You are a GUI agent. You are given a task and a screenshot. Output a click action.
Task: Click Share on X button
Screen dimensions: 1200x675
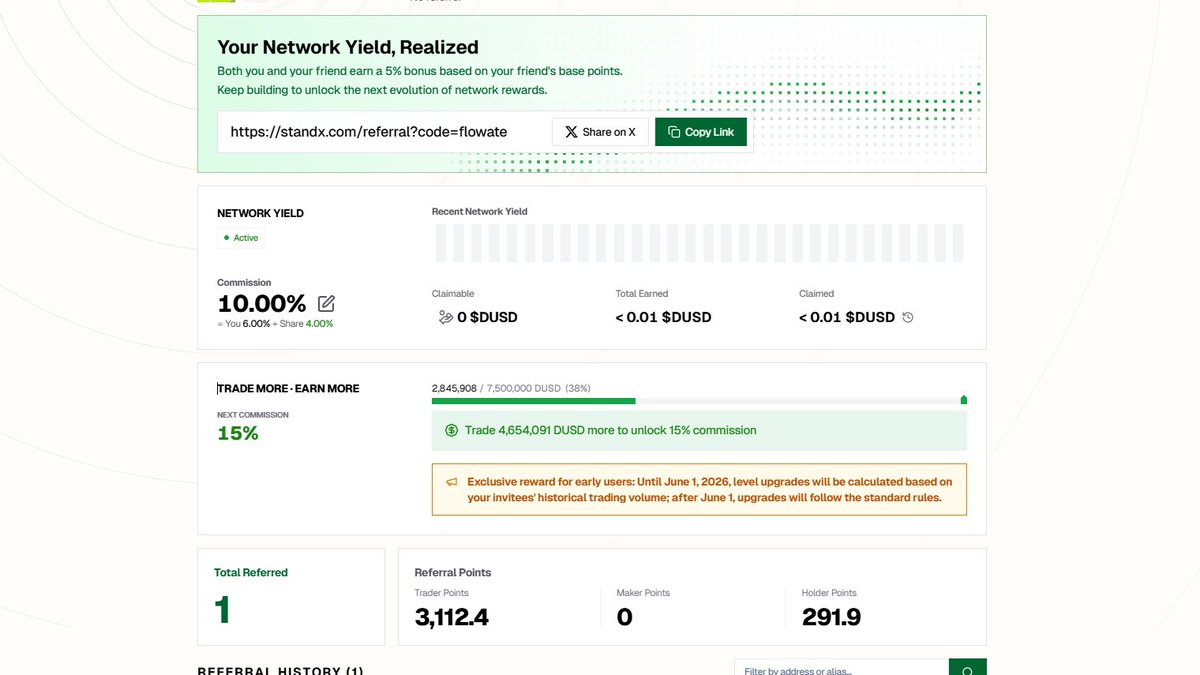[600, 132]
